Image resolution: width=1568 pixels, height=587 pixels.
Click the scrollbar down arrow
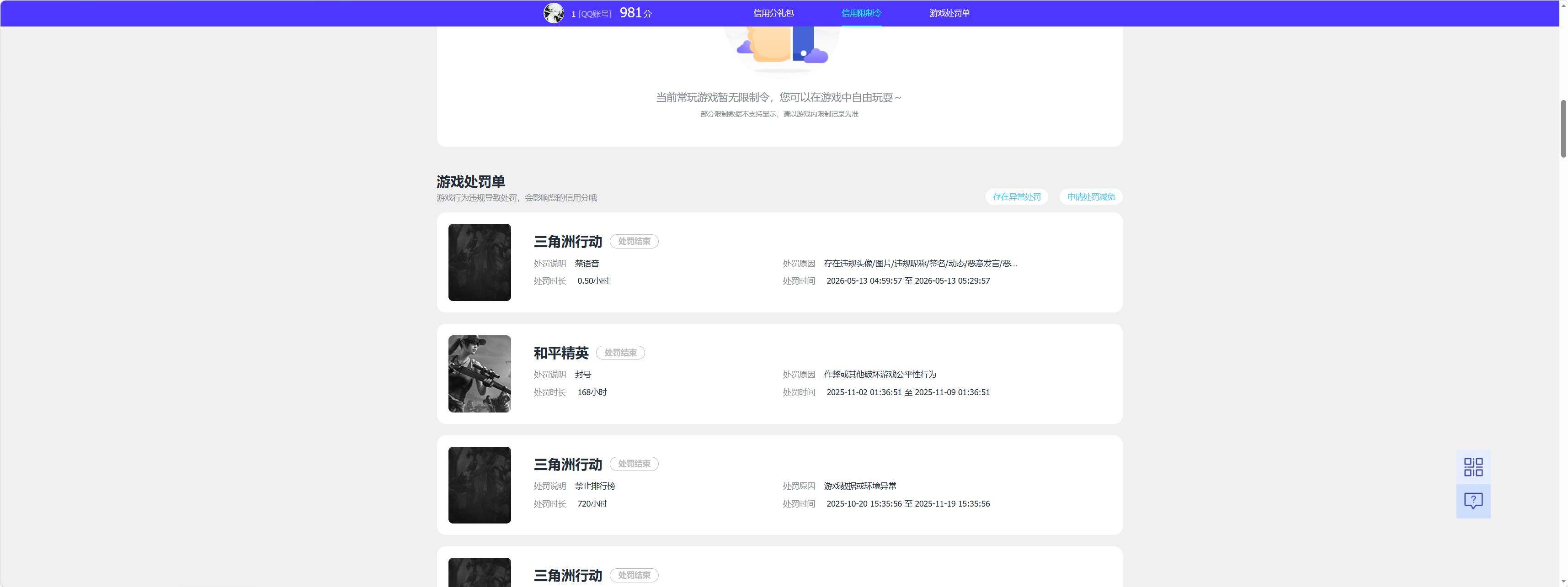click(x=1563, y=582)
